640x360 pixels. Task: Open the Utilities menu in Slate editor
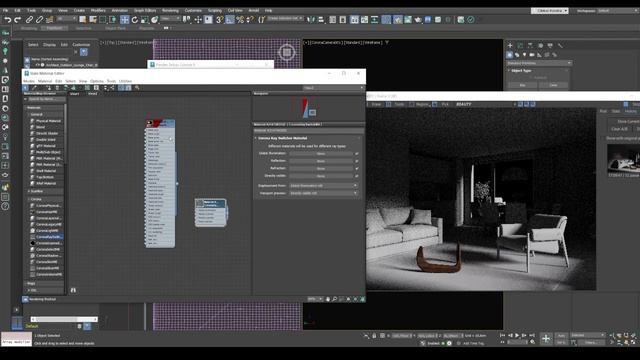coord(125,81)
